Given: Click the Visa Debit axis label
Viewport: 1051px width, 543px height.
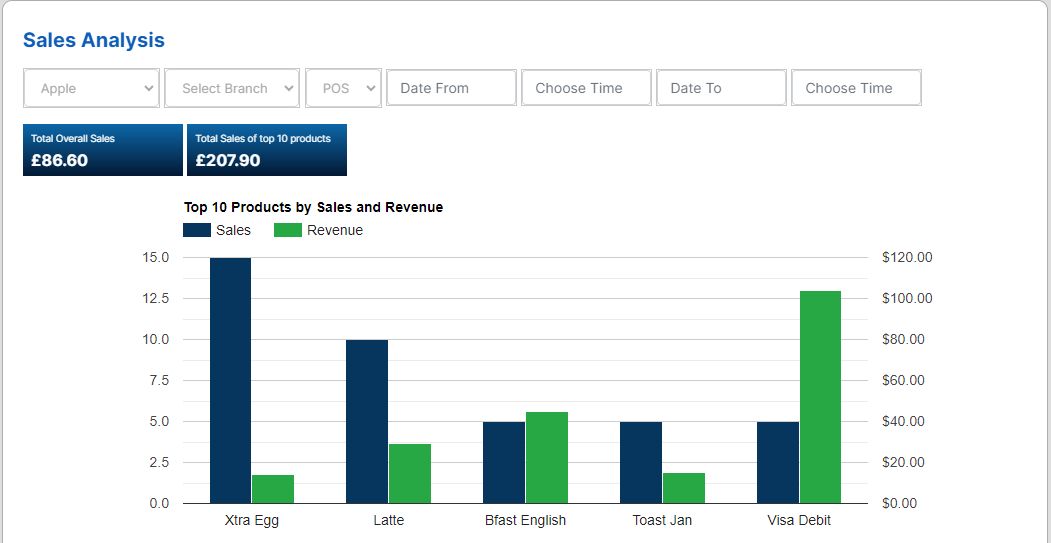Looking at the screenshot, I should tap(799, 520).
